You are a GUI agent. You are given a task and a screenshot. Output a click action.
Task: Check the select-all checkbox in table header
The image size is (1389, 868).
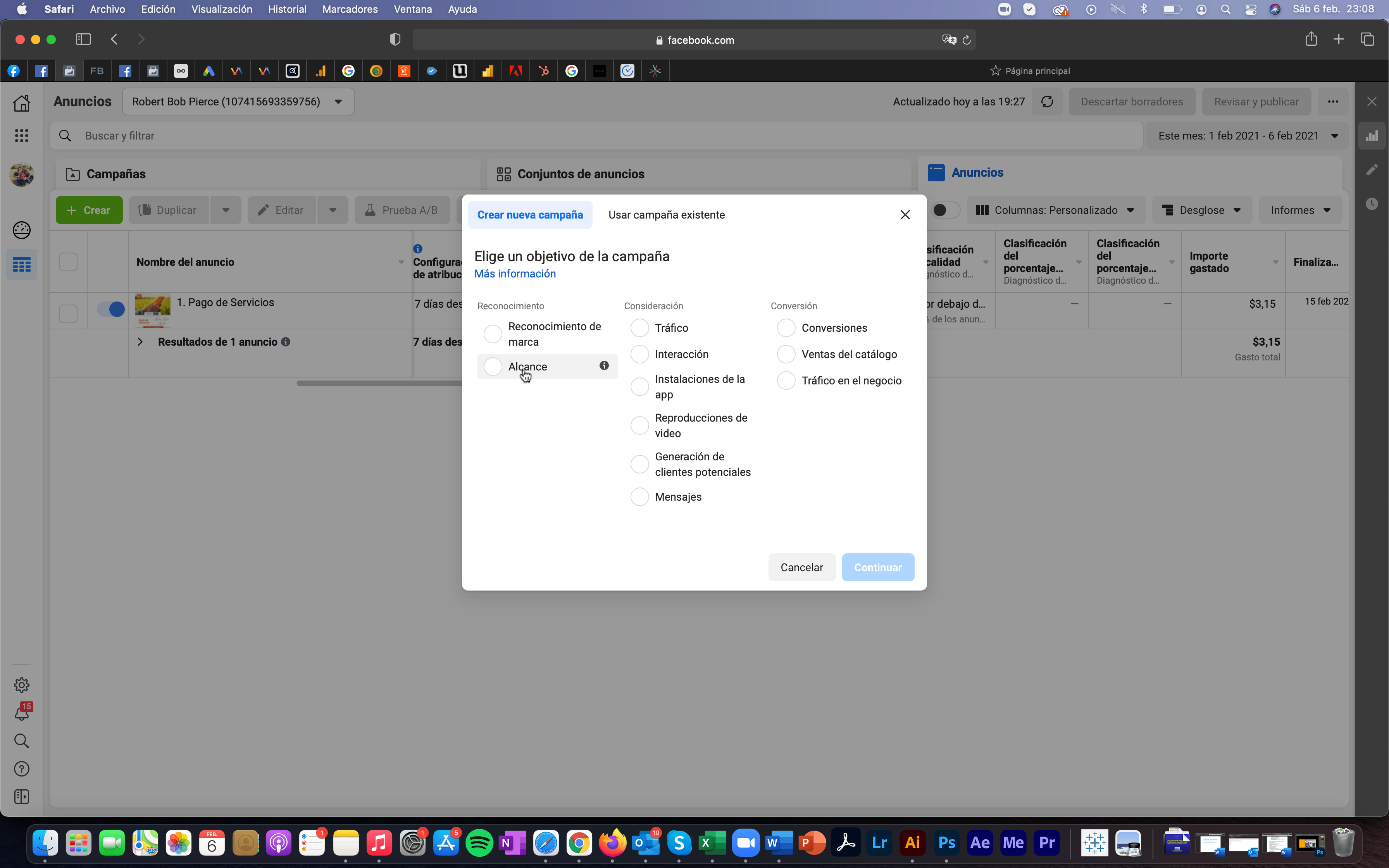(68, 262)
